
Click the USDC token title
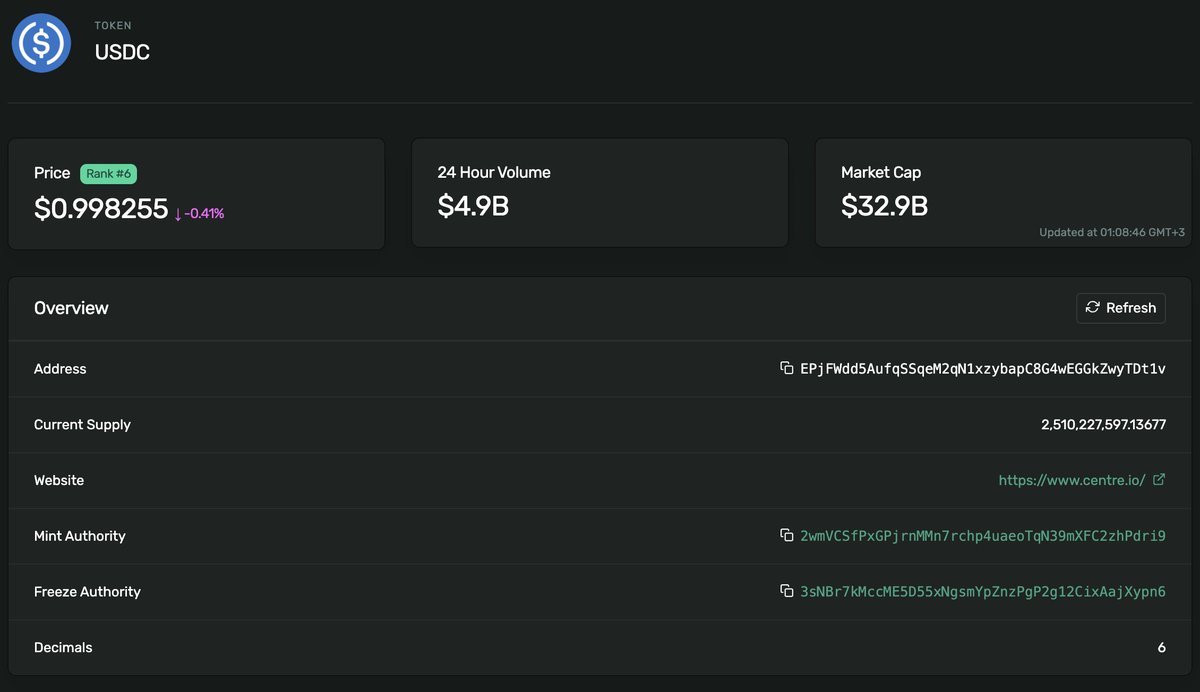click(x=122, y=53)
